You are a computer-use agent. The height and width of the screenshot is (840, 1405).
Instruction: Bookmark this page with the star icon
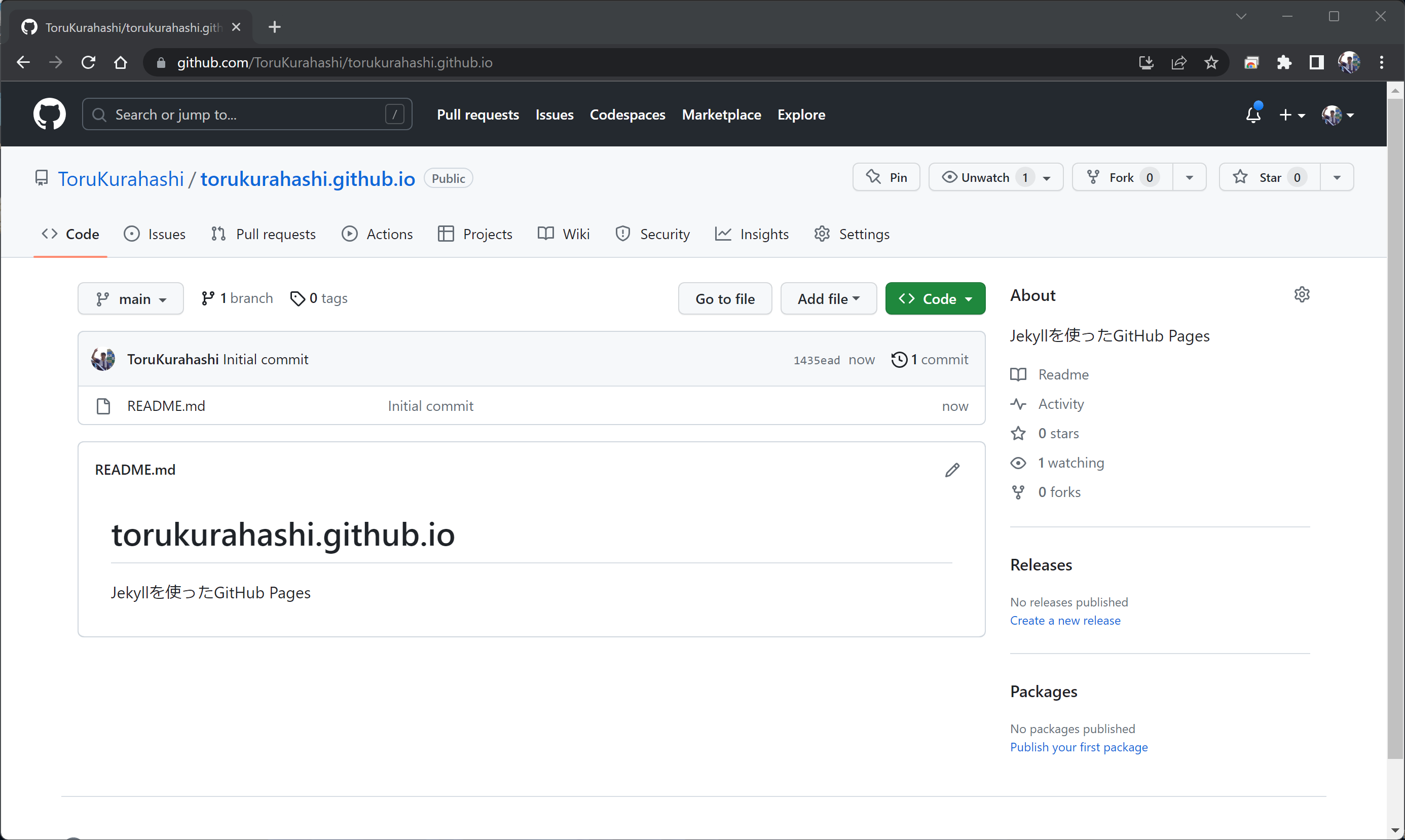pyautogui.click(x=1211, y=62)
